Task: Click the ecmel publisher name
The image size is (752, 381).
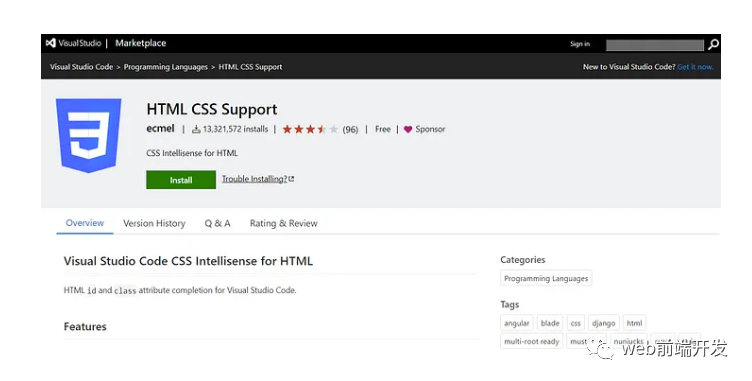Action: 160,129
